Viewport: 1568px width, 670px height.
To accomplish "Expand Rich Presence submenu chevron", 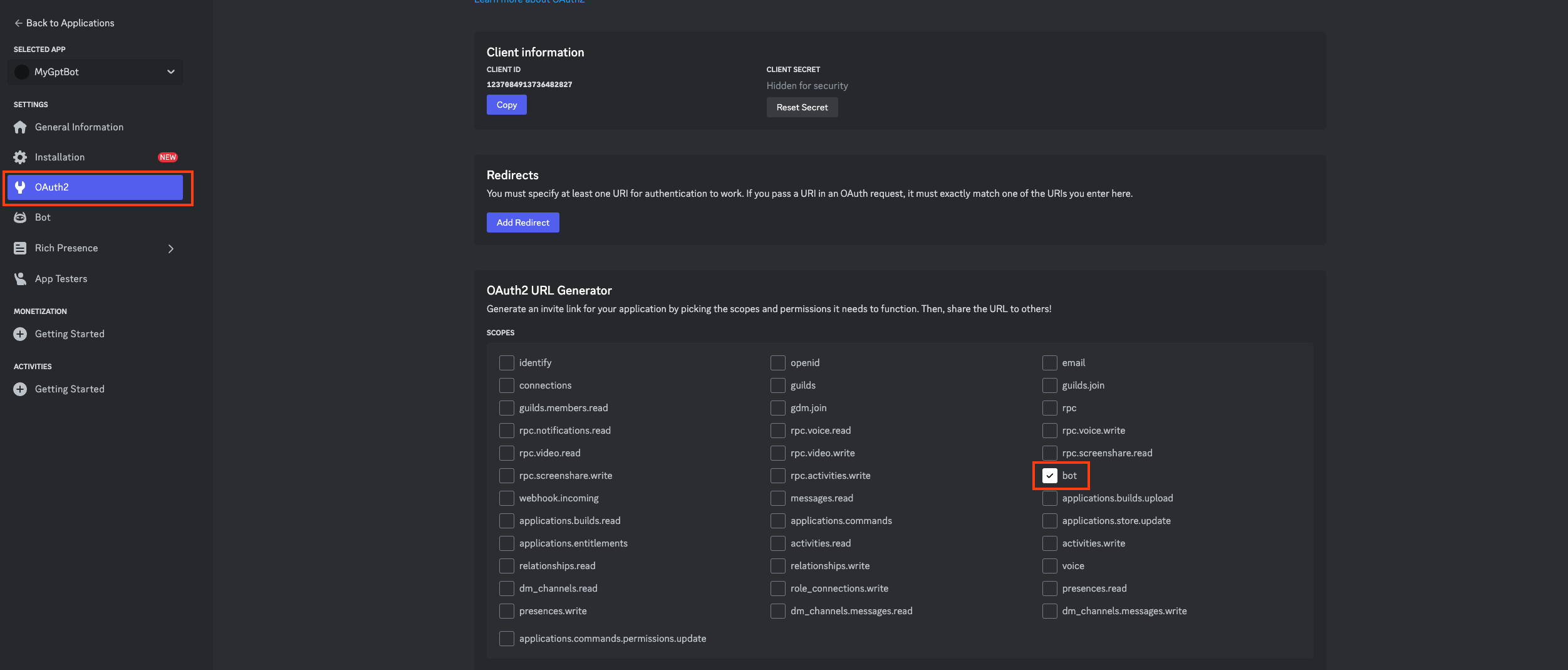I will [170, 249].
